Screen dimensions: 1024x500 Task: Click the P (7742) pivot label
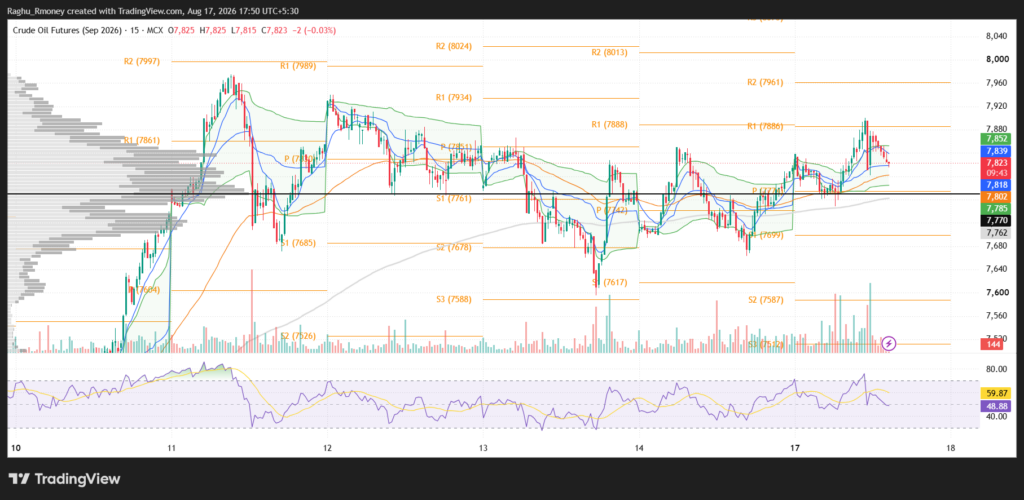tap(612, 210)
